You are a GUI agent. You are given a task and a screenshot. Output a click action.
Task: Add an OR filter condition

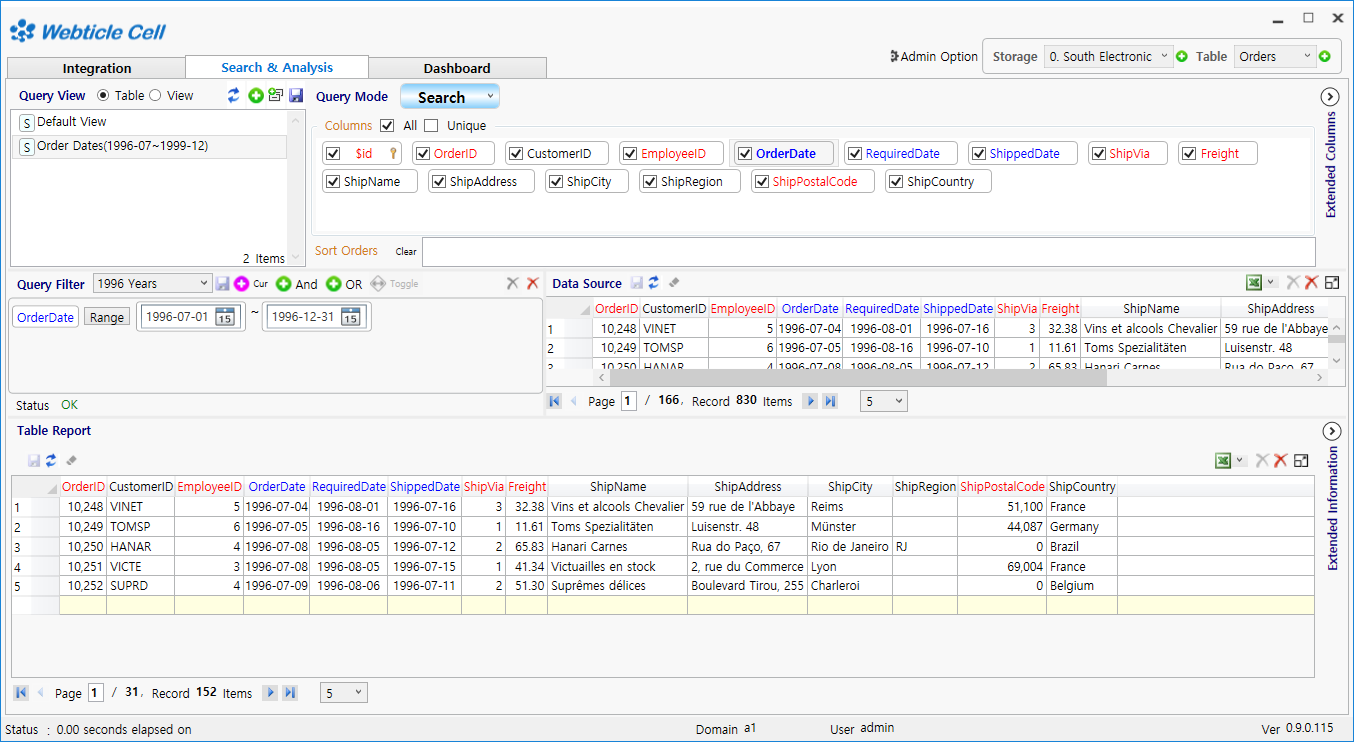coord(334,284)
